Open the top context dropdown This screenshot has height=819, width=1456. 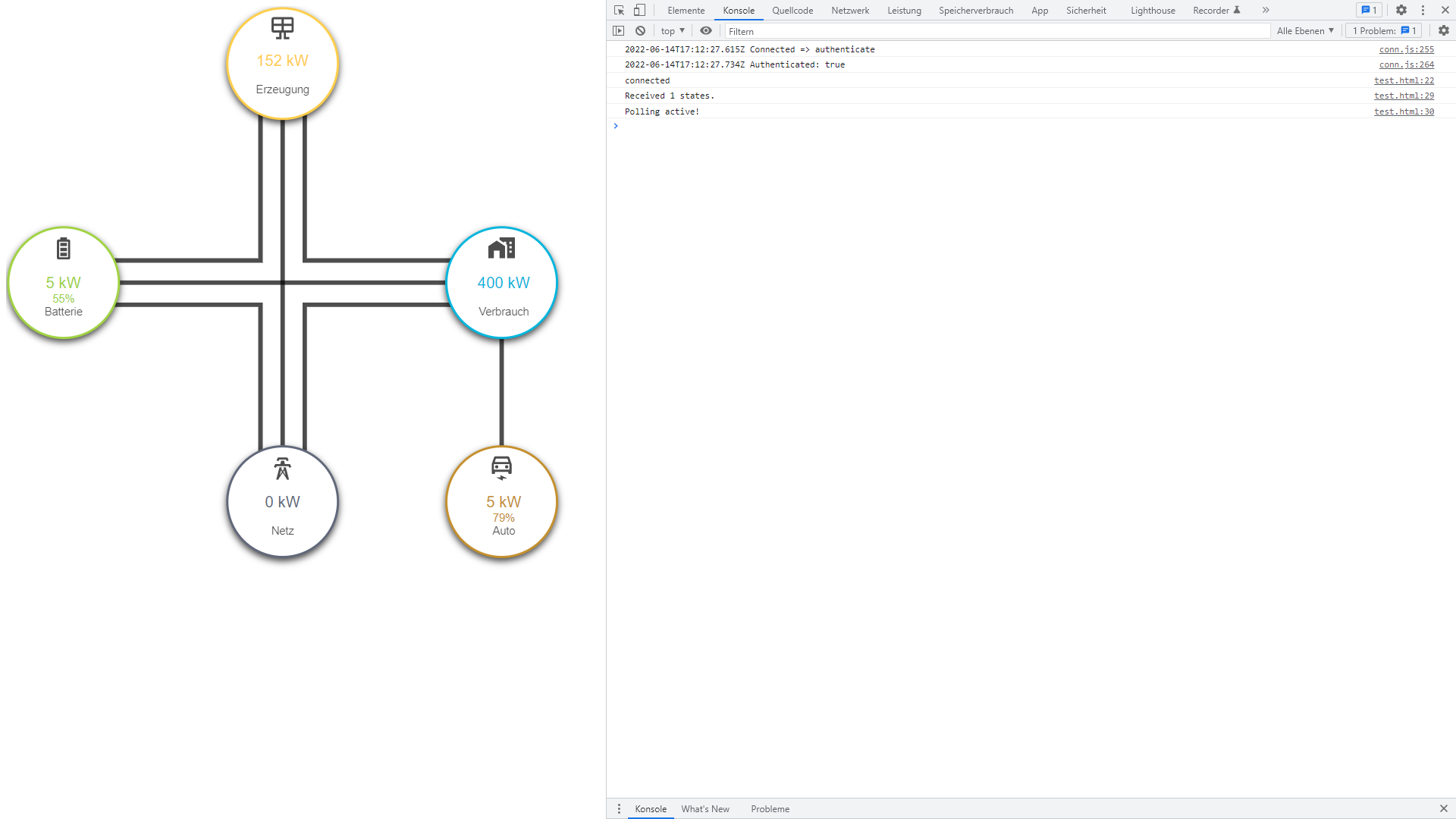[673, 31]
